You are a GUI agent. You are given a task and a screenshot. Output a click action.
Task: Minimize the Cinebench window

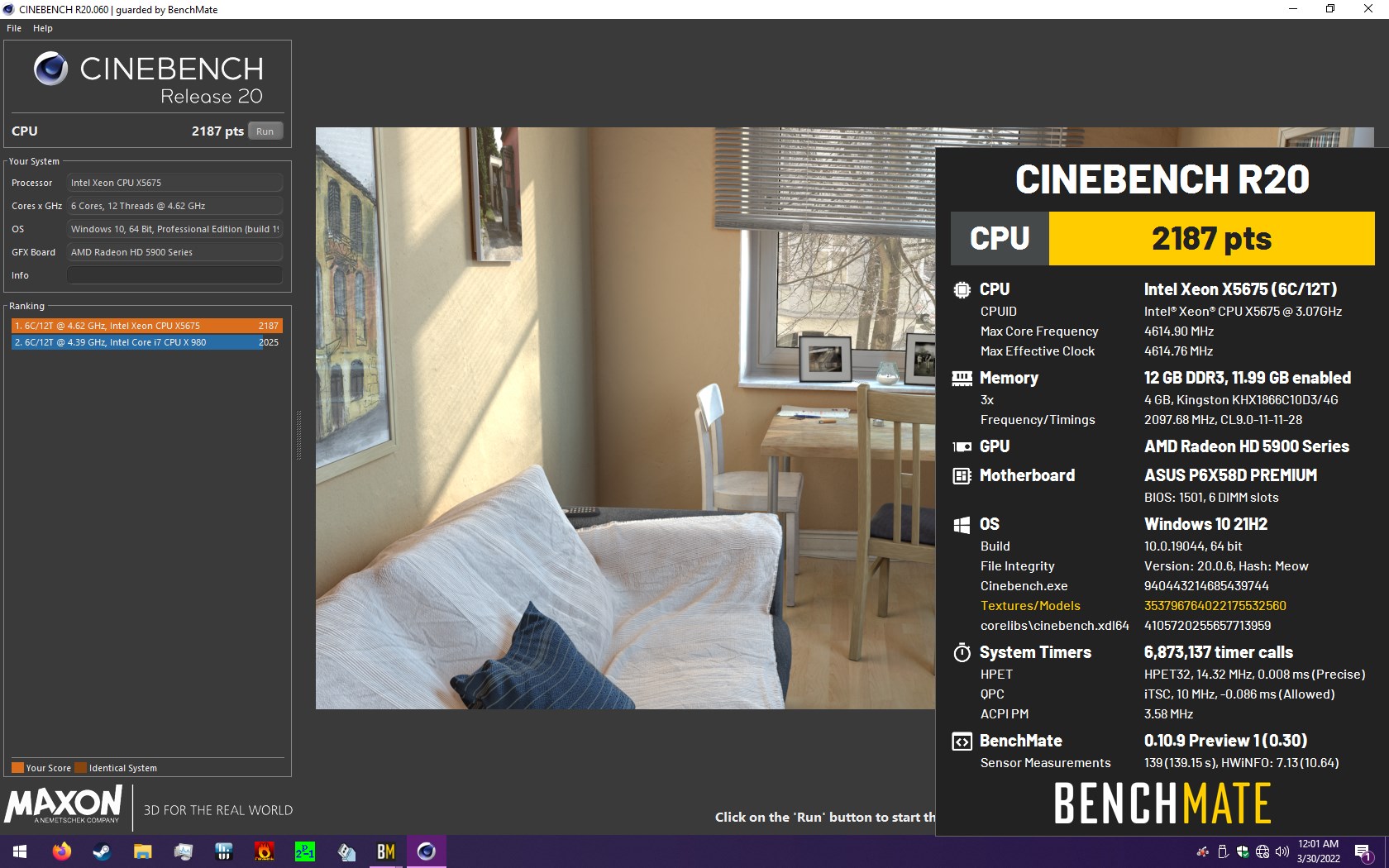click(x=1293, y=9)
